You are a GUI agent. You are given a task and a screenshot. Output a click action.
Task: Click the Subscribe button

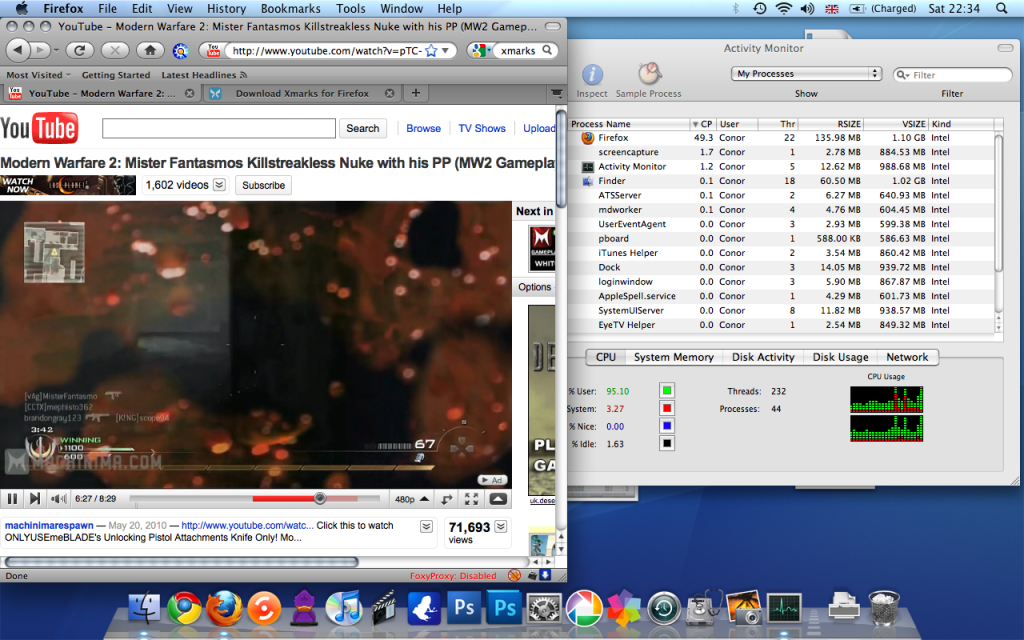pos(263,185)
